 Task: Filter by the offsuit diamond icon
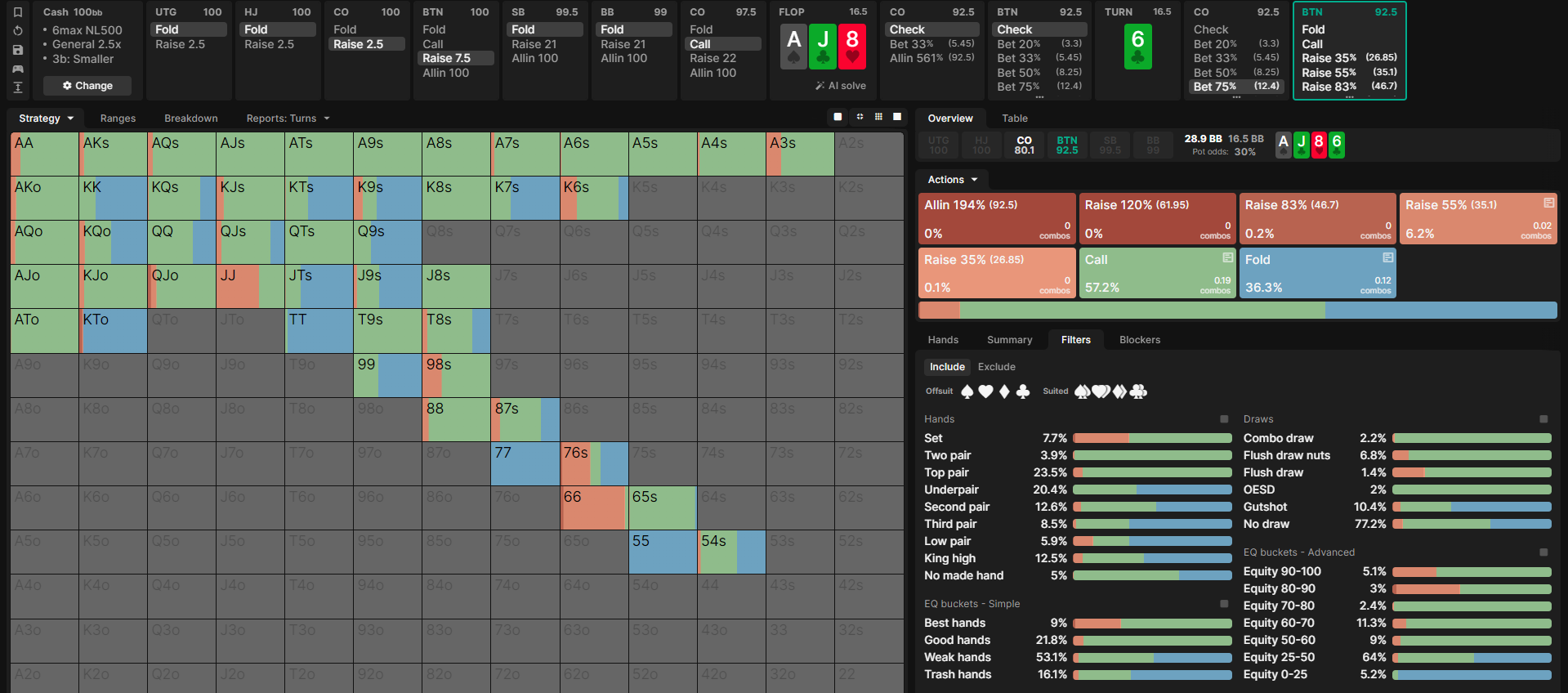coord(1004,391)
